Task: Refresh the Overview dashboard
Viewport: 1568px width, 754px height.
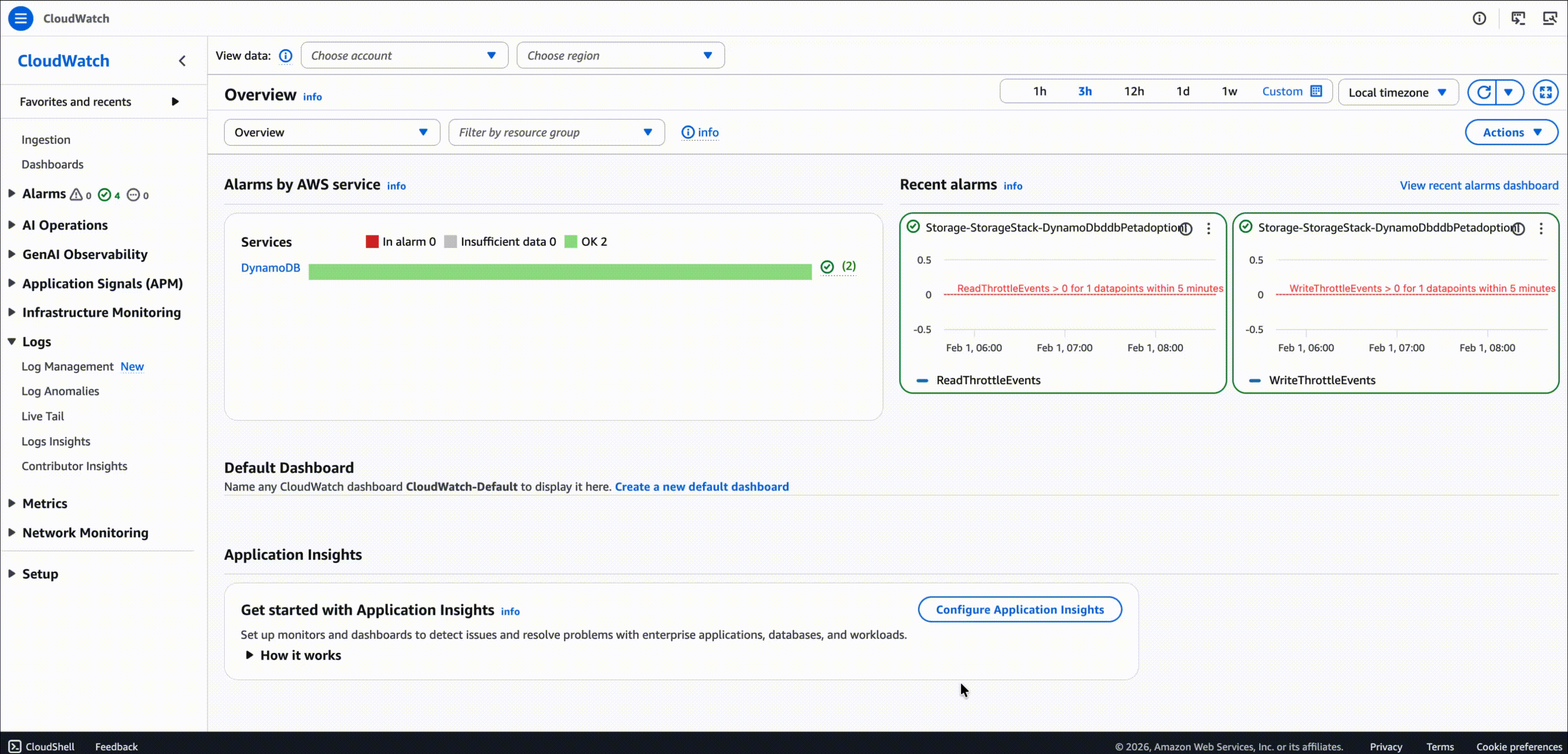Action: [1483, 92]
